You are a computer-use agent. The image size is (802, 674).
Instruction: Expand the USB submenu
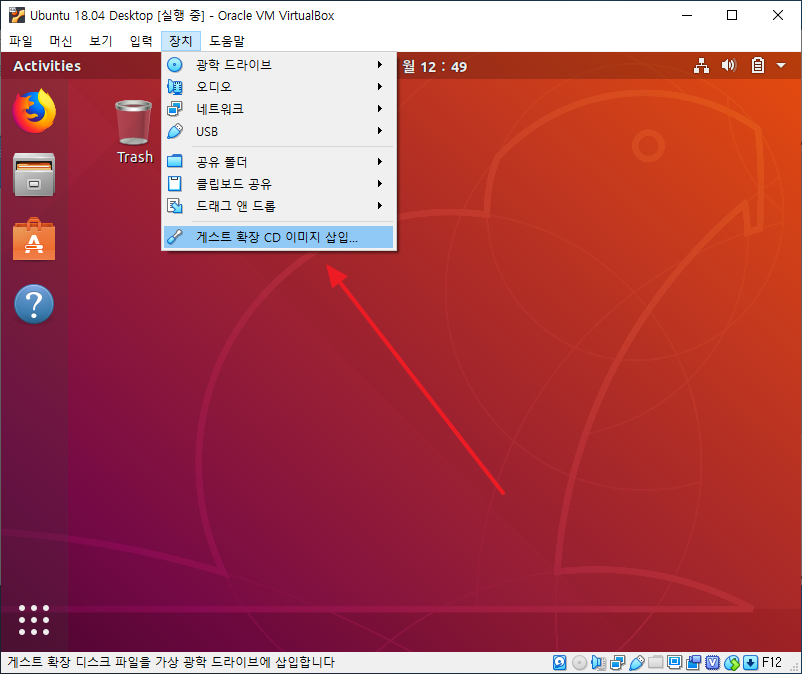tap(279, 131)
